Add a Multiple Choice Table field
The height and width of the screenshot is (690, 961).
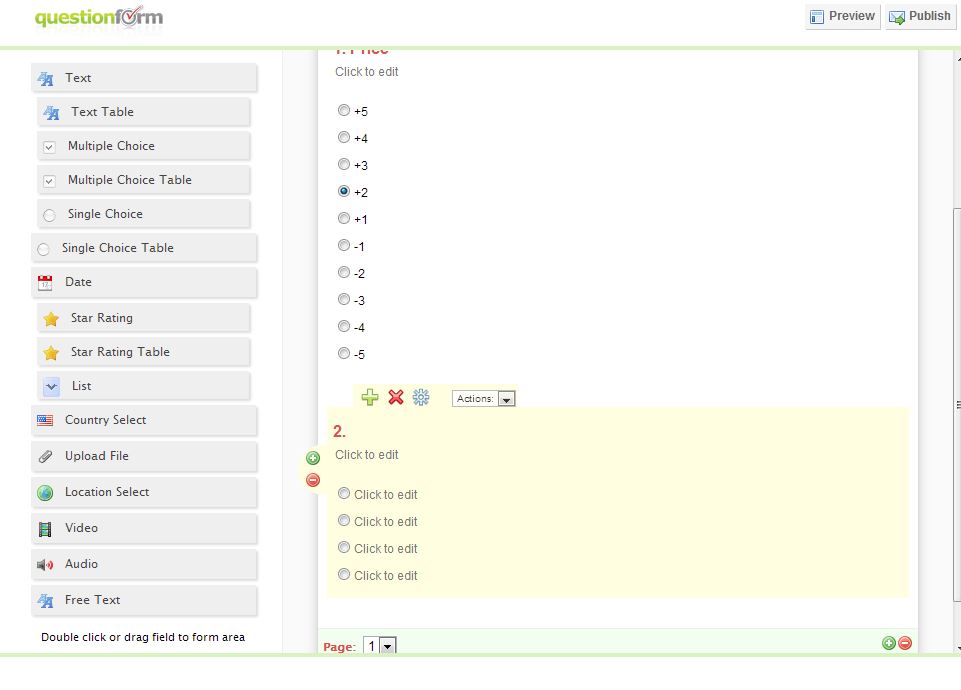(x=144, y=180)
